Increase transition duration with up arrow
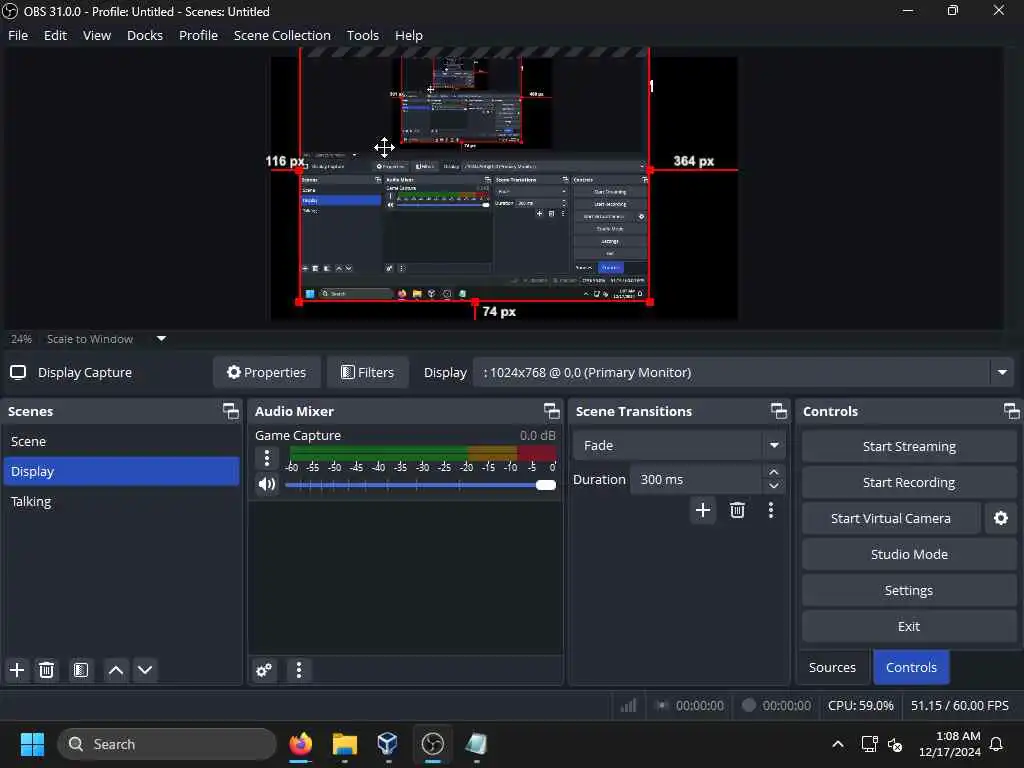 click(x=774, y=472)
